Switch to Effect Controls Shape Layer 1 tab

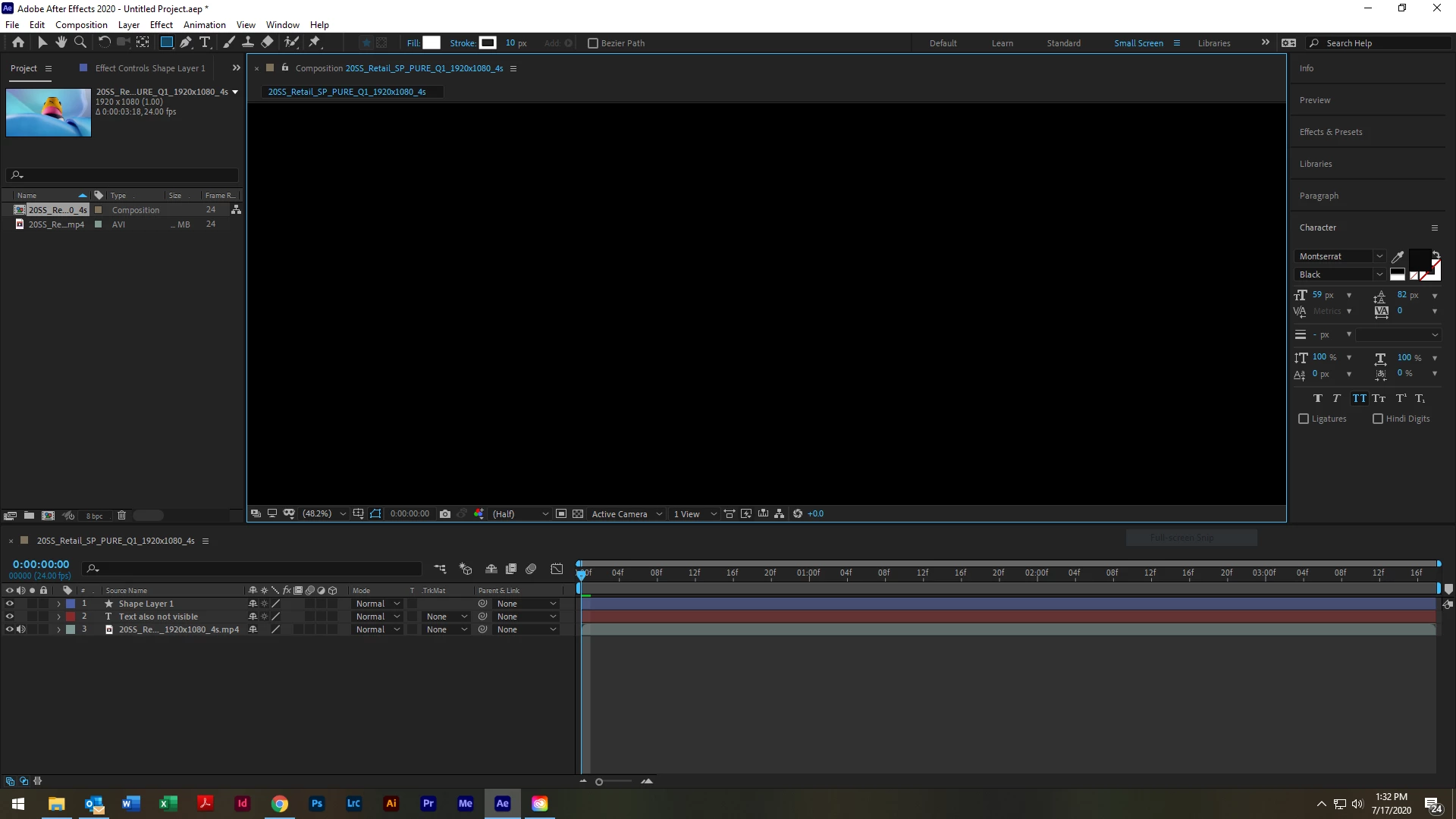pyautogui.click(x=150, y=68)
